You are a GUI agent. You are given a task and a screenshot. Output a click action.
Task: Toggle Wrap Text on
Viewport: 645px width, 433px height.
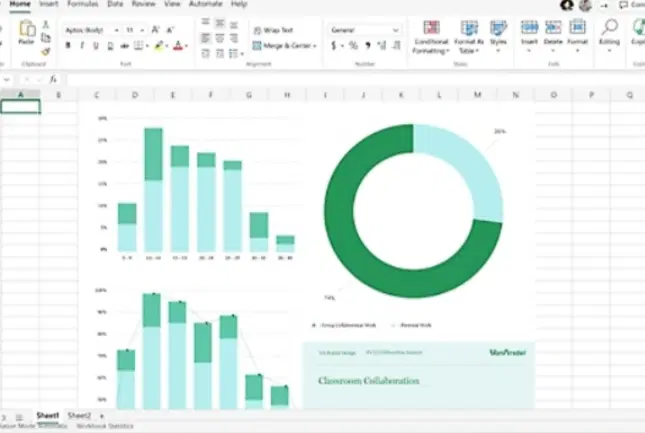[273, 30]
